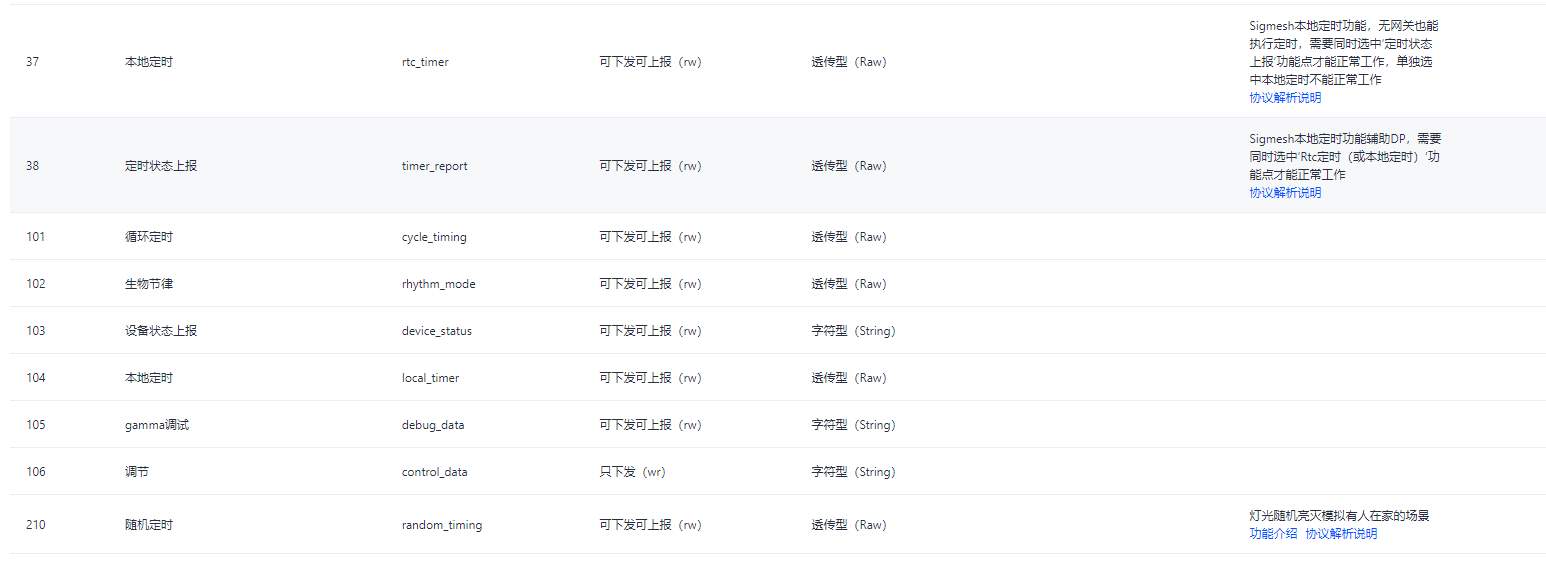Select the debug_data identifier
This screenshot has width=1546, height=565.
[433, 425]
